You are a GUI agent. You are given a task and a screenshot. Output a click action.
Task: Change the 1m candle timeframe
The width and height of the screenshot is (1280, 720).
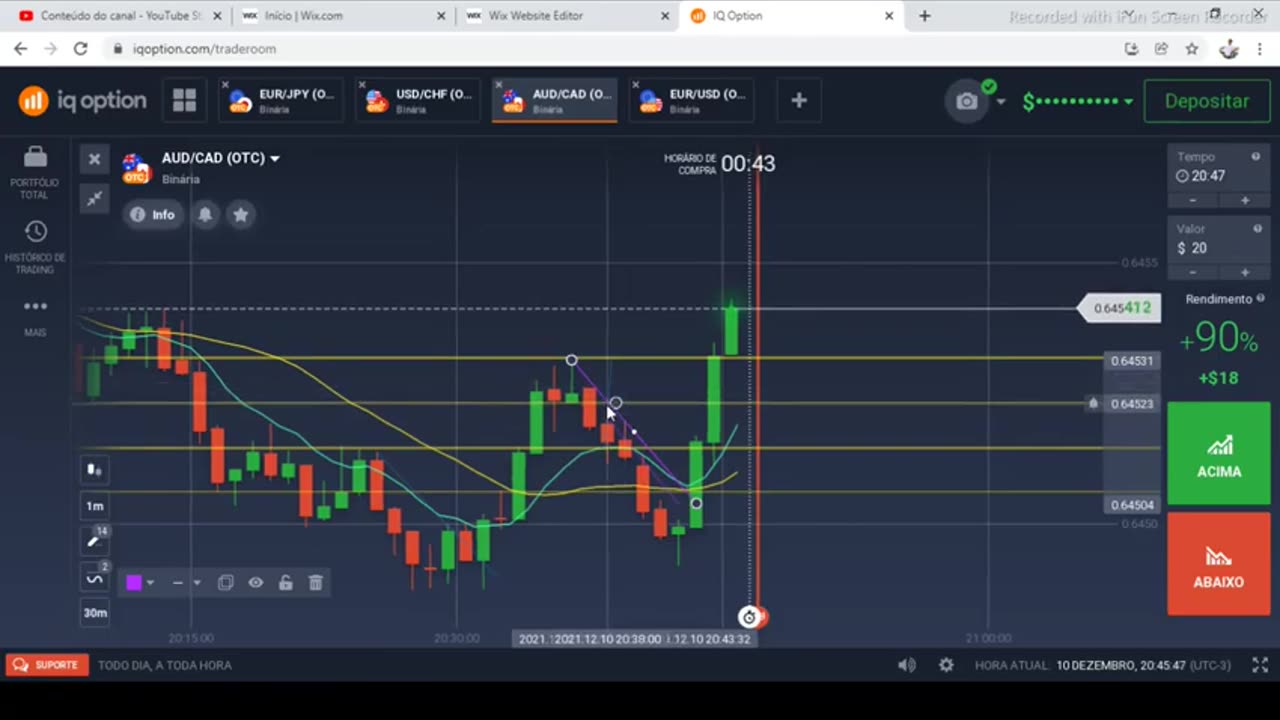click(94, 506)
